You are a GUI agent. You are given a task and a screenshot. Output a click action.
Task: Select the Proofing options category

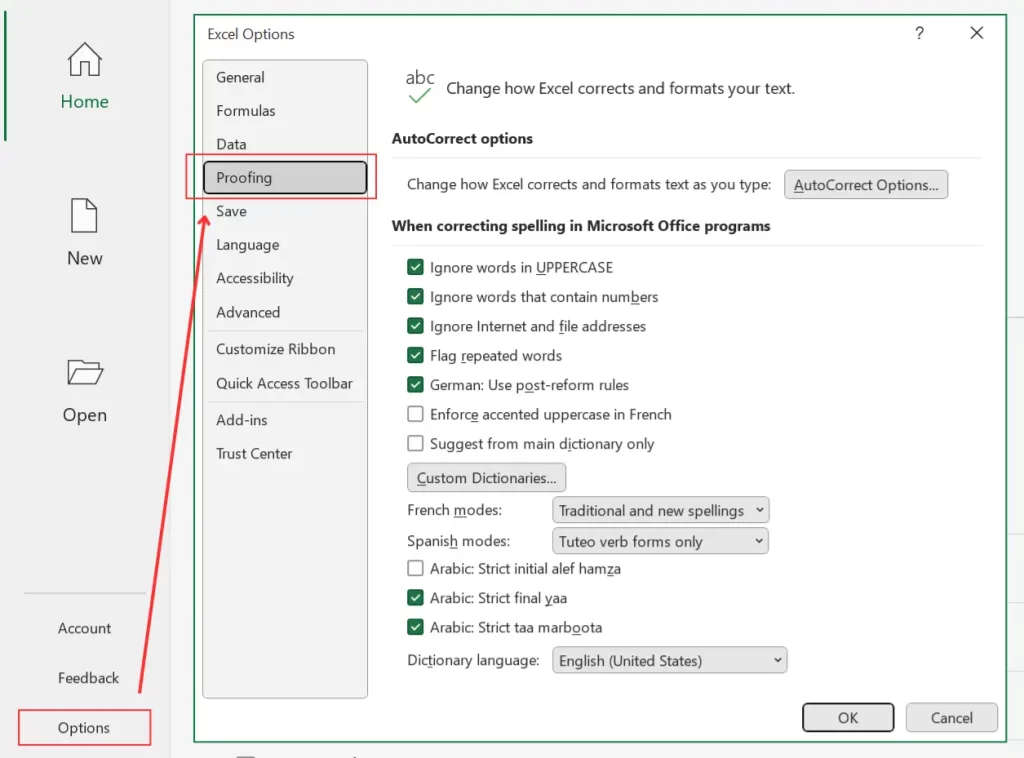point(285,178)
